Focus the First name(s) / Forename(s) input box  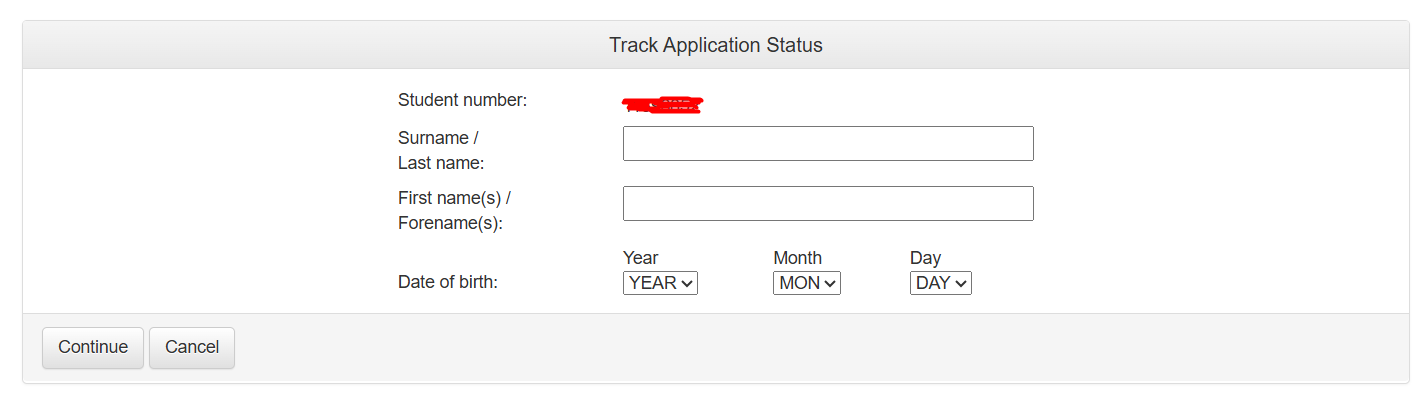point(827,203)
